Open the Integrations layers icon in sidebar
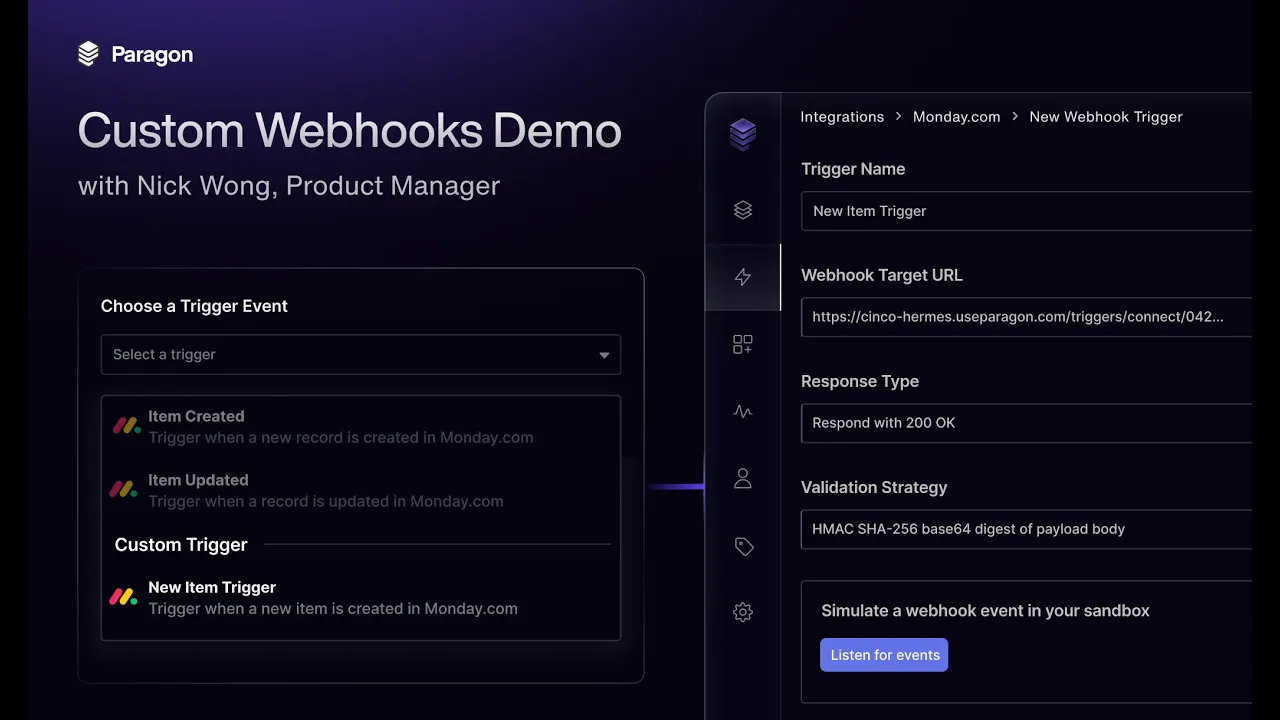 coord(743,210)
